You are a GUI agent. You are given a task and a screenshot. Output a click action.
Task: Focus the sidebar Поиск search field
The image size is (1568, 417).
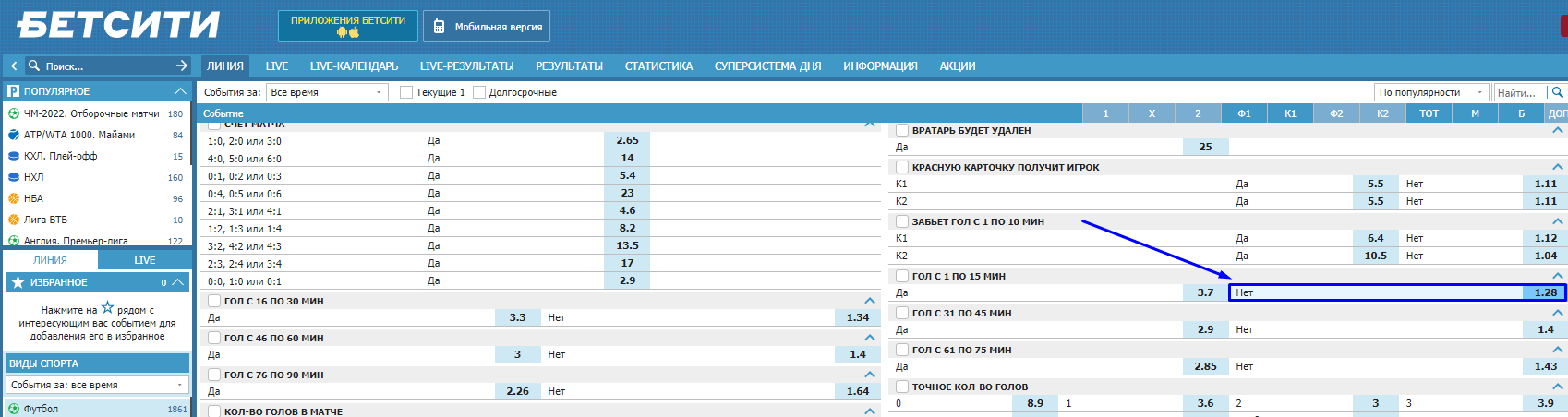coord(106,66)
